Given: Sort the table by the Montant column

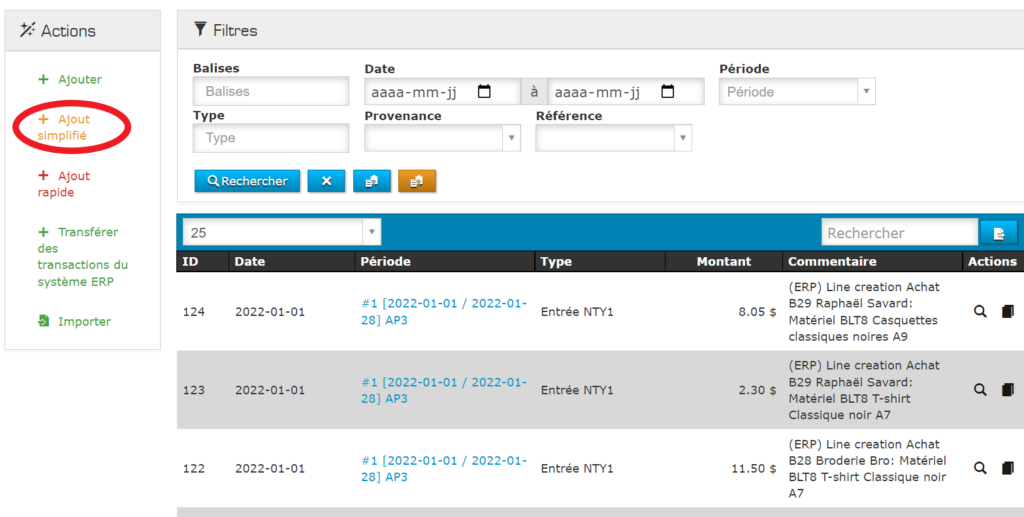Looking at the screenshot, I should (x=723, y=261).
